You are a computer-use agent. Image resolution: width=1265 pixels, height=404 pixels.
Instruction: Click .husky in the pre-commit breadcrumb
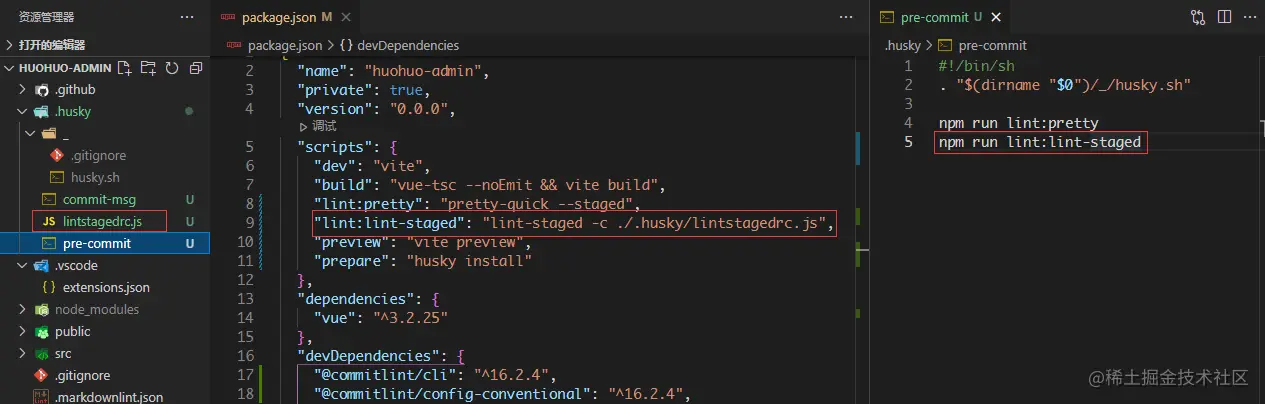pyautogui.click(x=904, y=45)
